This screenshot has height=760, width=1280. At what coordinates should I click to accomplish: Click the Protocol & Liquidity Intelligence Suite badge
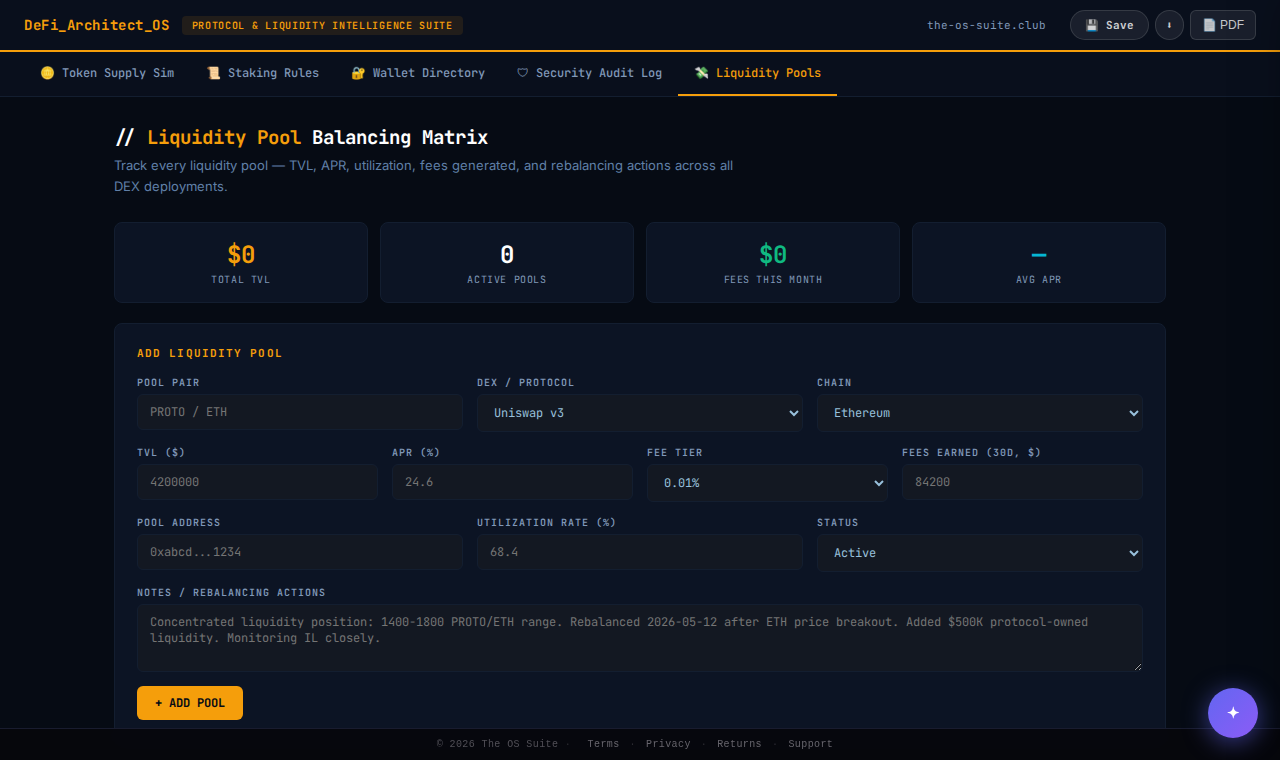click(x=322, y=25)
